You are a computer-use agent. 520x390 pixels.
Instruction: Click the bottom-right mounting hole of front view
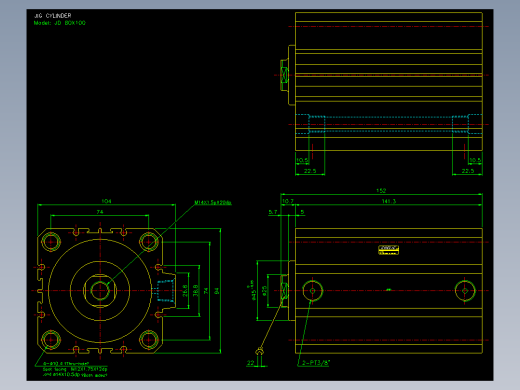tap(149, 340)
